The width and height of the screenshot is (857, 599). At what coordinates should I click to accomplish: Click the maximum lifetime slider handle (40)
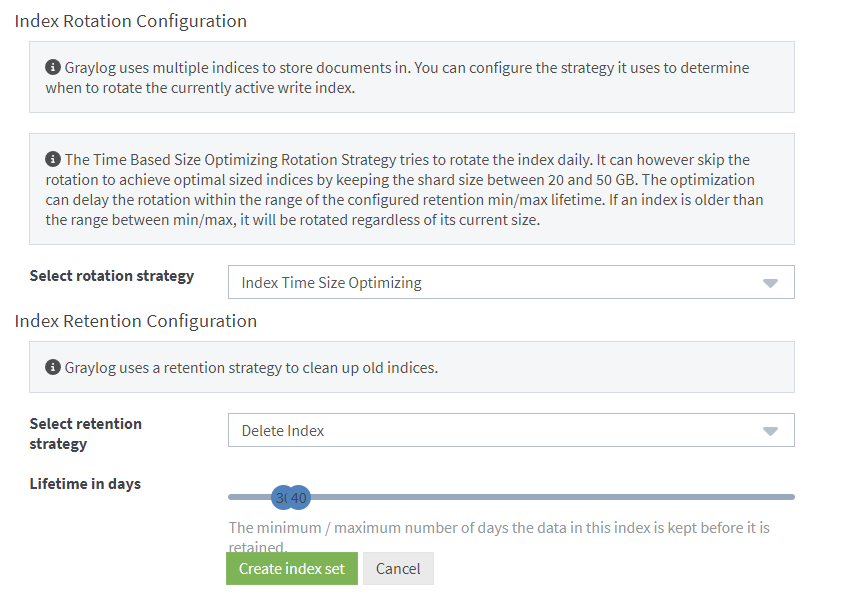coord(300,497)
